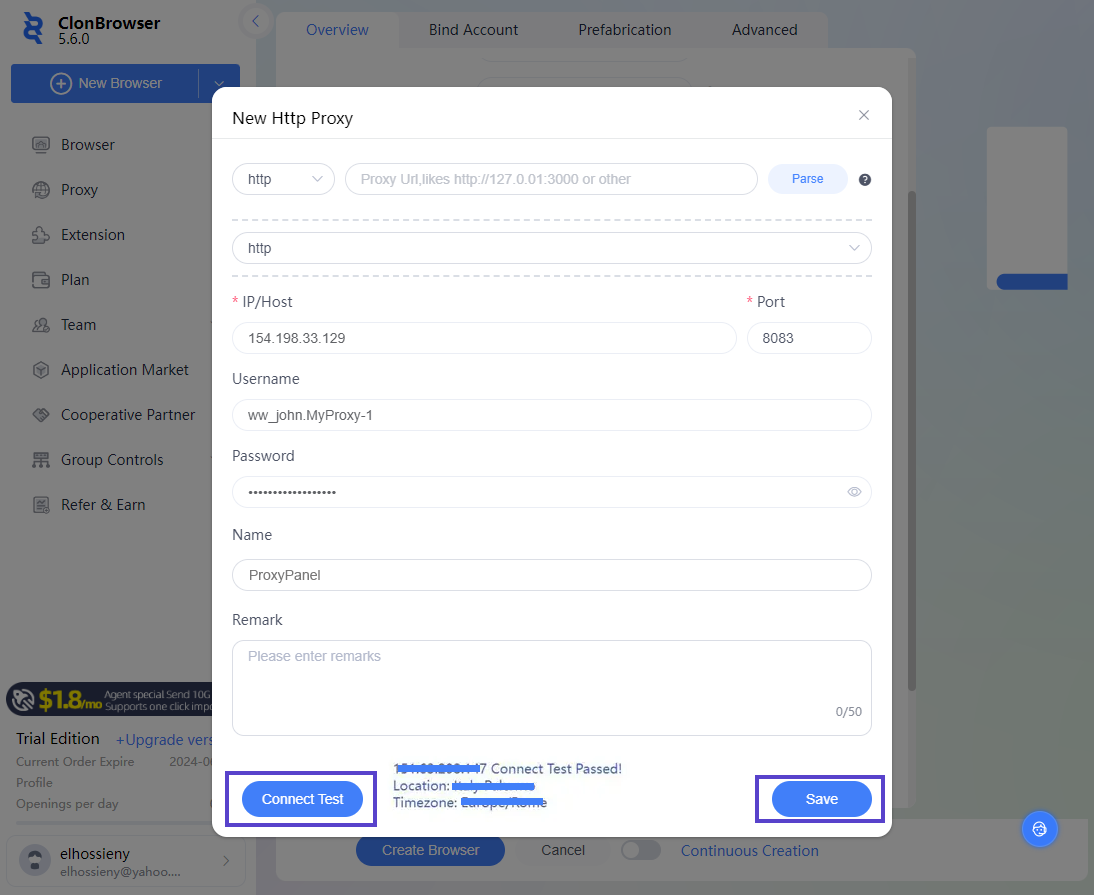1094x895 pixels.
Task: Toggle the Continuous Creation switch
Action: click(641, 850)
